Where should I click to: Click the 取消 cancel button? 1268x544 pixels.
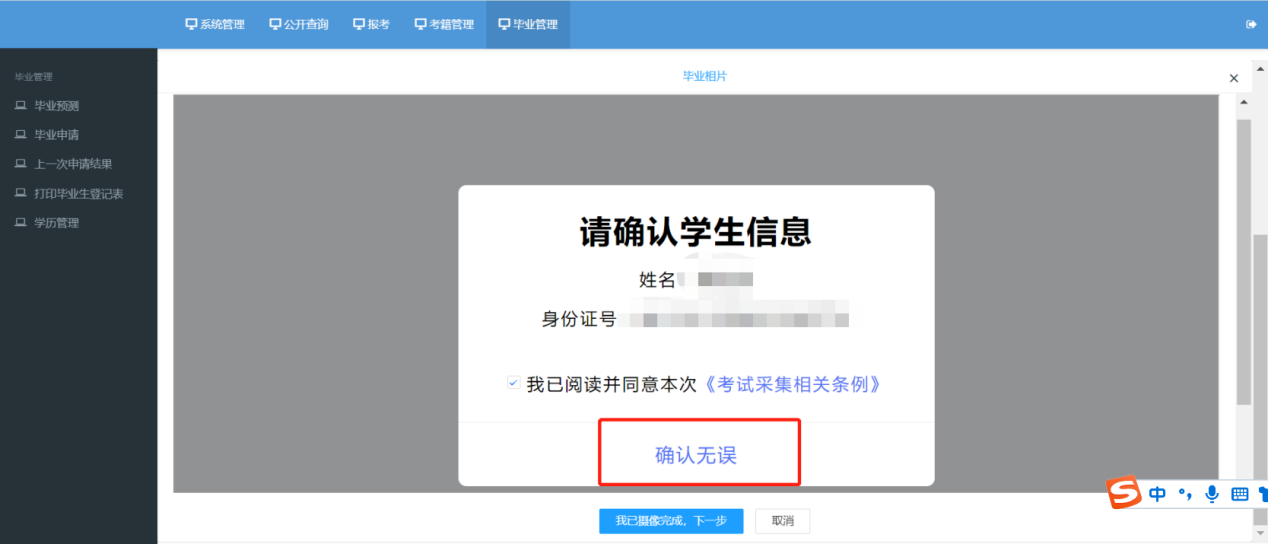pyautogui.click(x=782, y=521)
